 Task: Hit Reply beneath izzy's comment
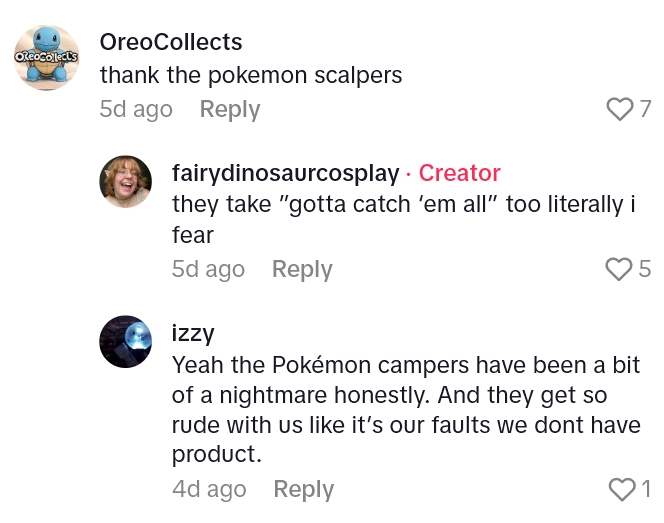[x=303, y=489]
